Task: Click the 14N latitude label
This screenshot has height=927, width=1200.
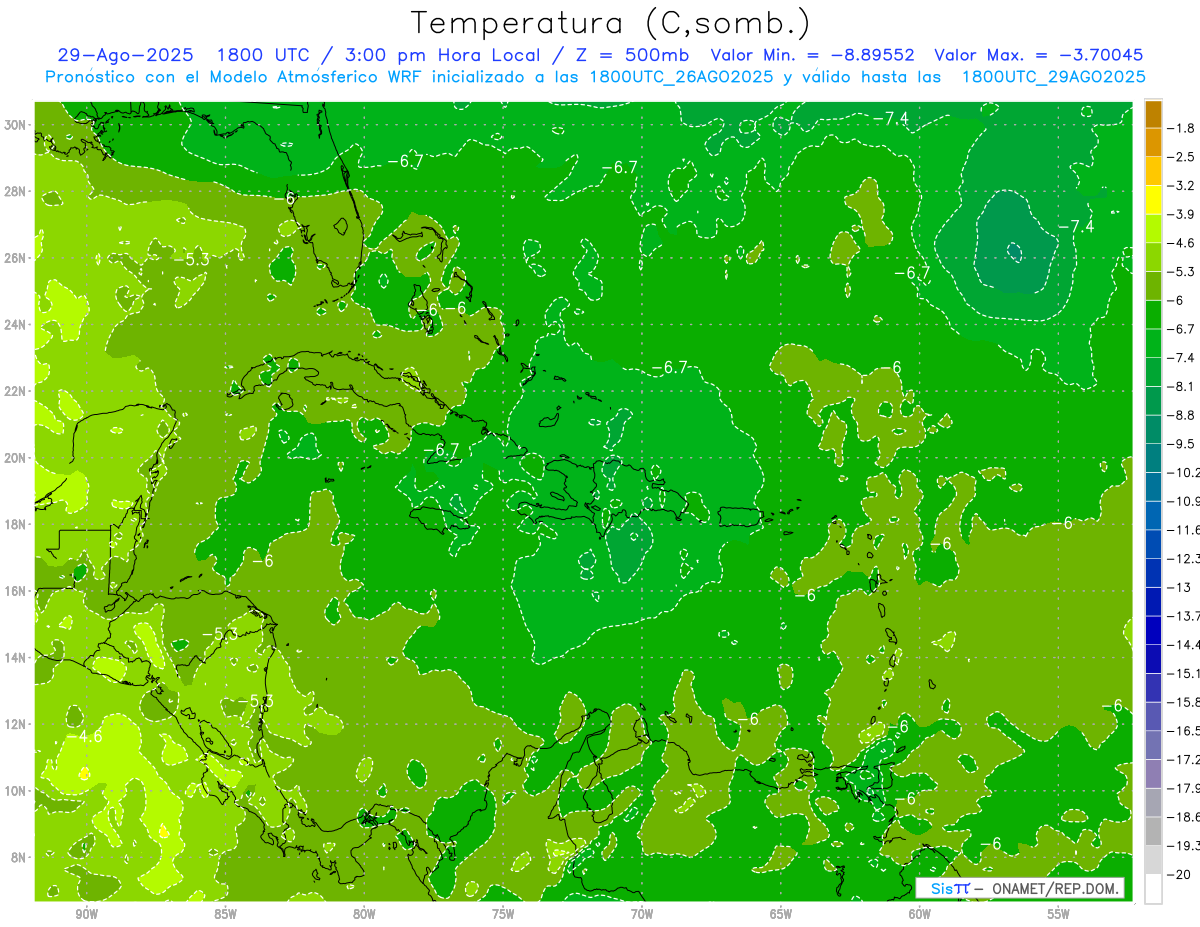Action: (15, 657)
